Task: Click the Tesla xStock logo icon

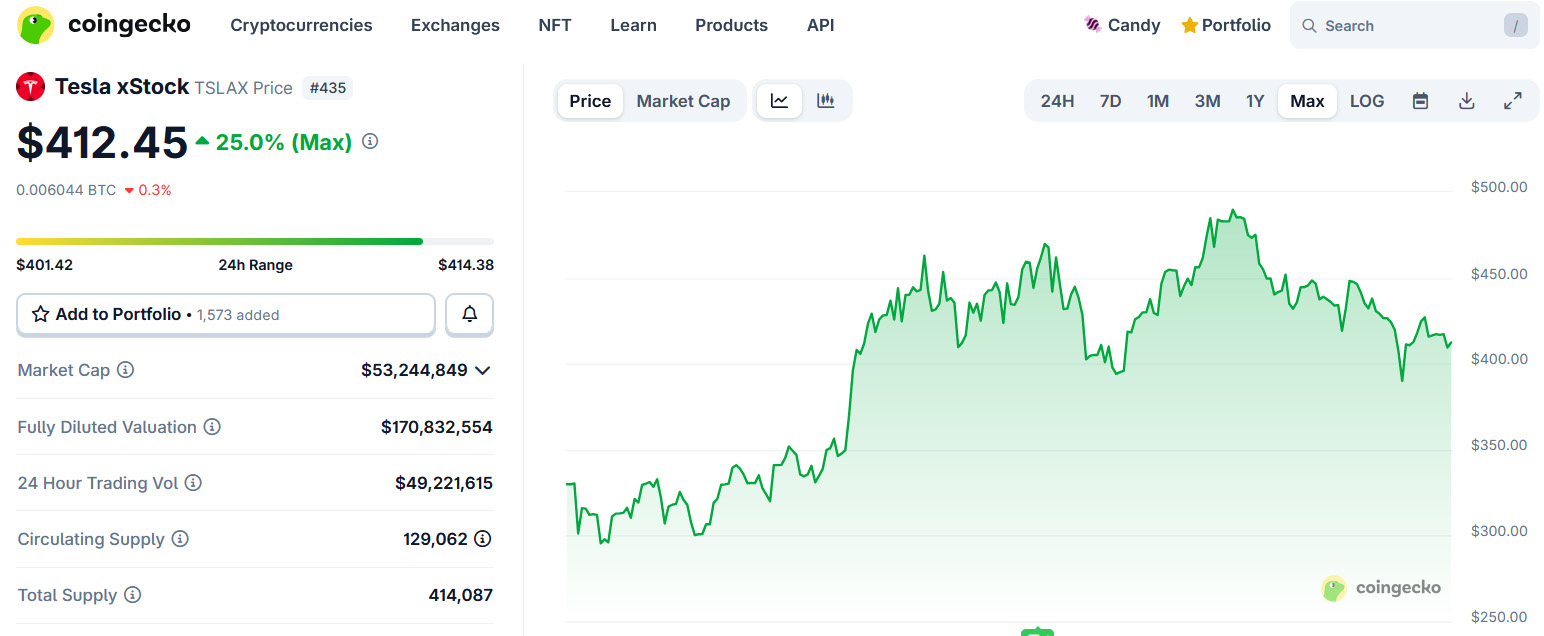Action: click(31, 87)
